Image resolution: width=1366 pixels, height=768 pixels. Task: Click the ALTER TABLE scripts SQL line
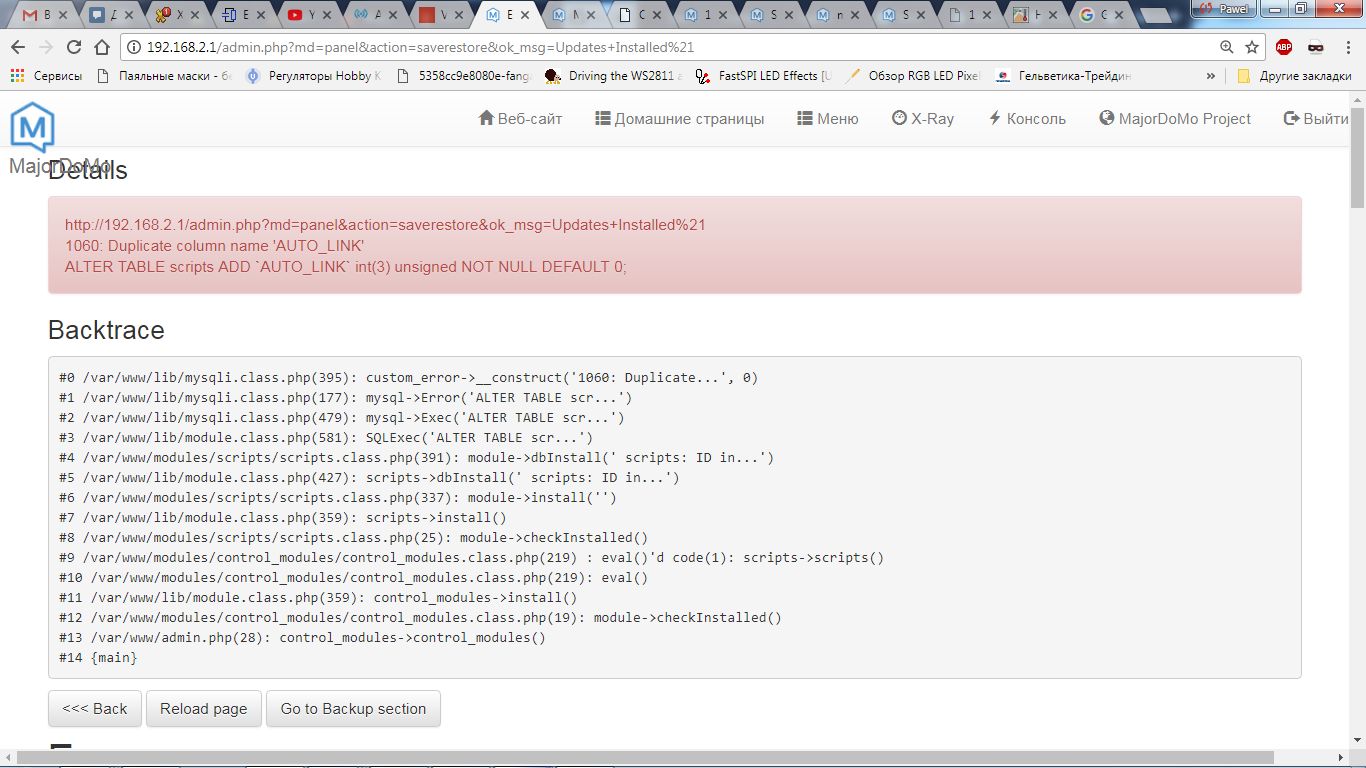345,267
